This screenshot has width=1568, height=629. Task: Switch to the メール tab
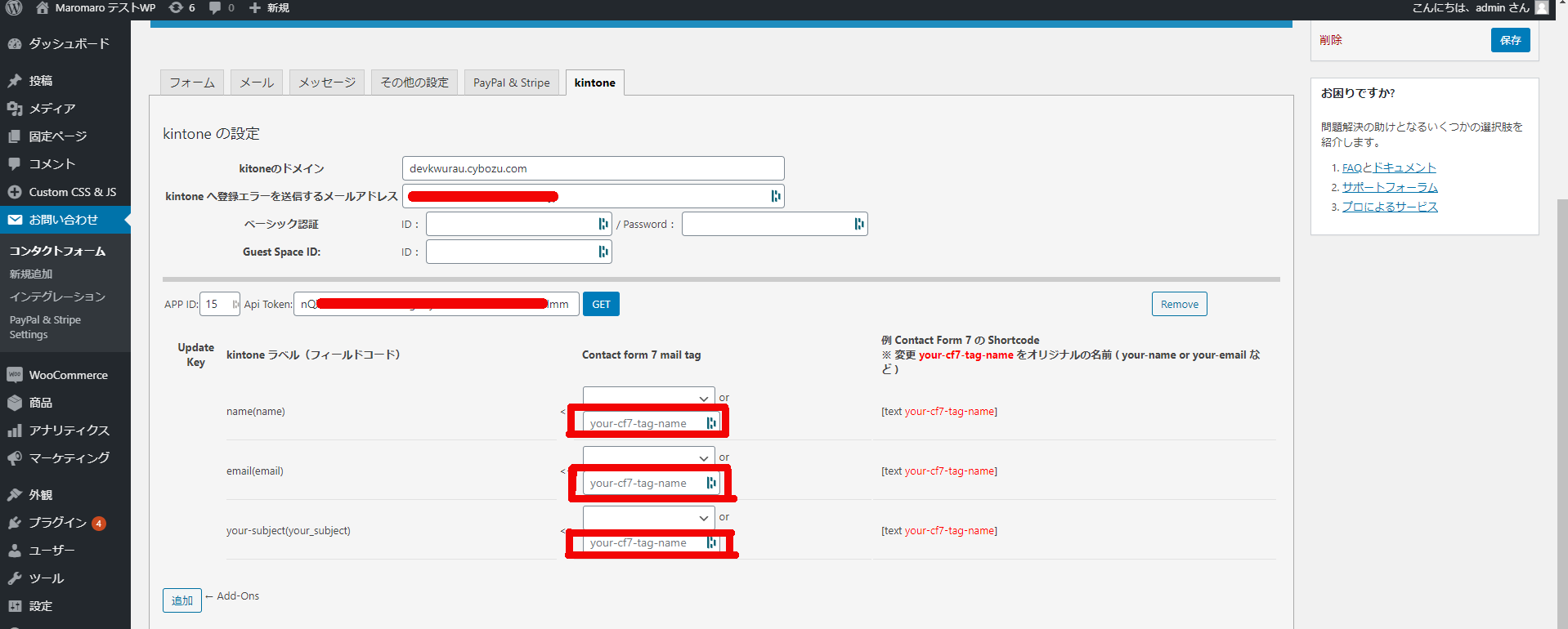pos(257,83)
